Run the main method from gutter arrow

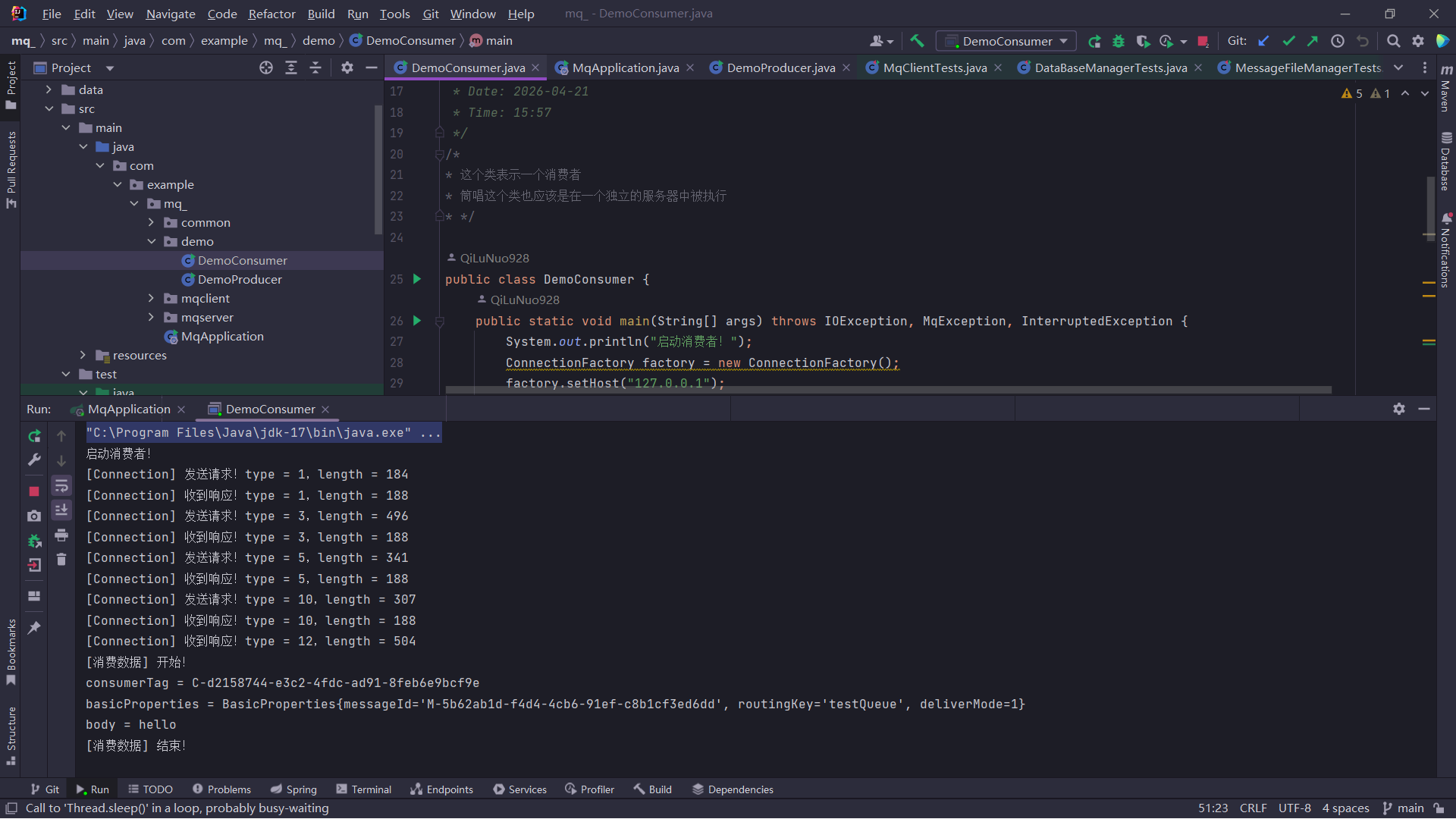click(x=416, y=321)
